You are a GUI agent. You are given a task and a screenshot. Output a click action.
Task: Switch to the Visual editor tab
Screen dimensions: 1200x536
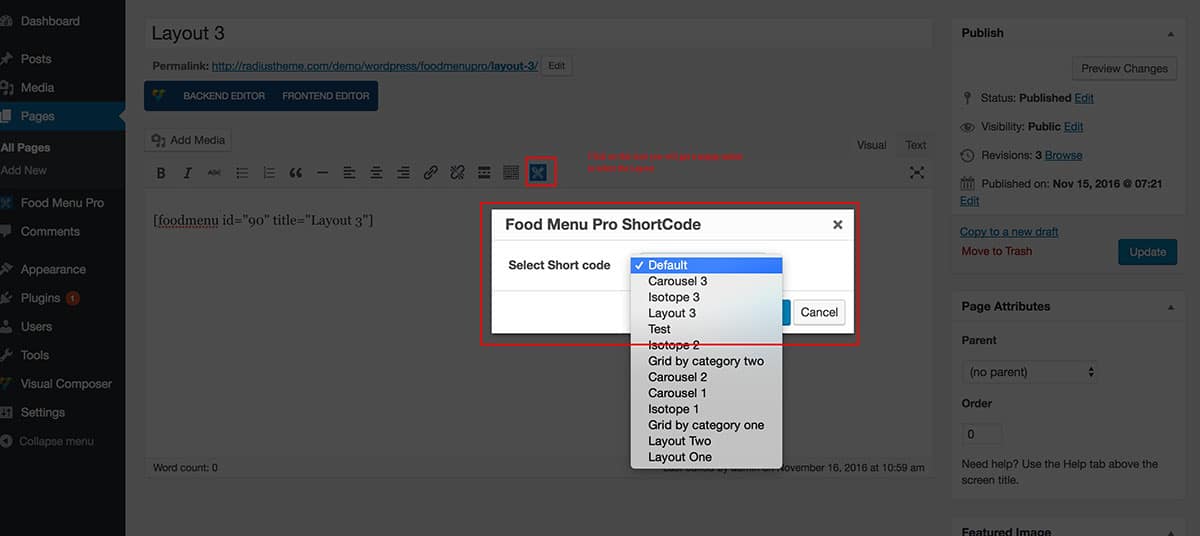(x=871, y=145)
